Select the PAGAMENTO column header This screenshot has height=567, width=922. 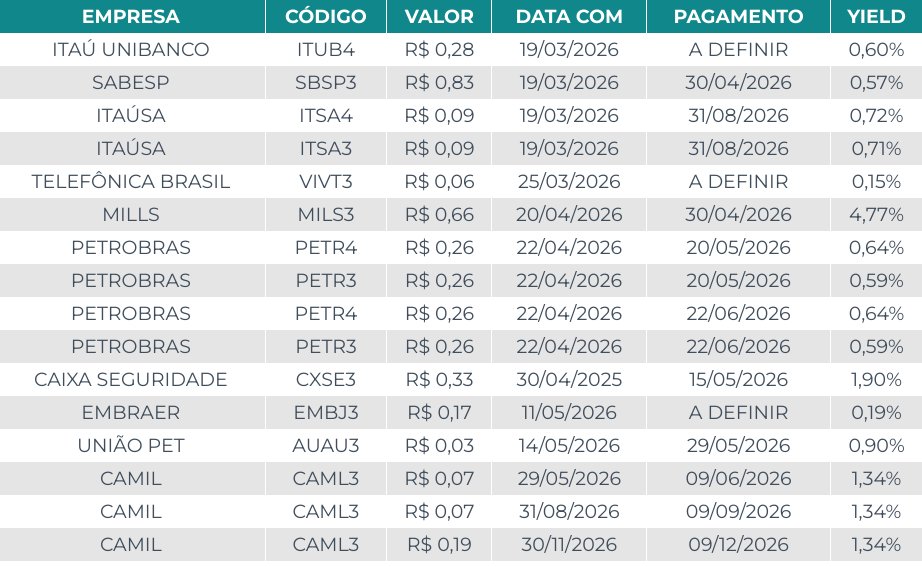click(738, 17)
